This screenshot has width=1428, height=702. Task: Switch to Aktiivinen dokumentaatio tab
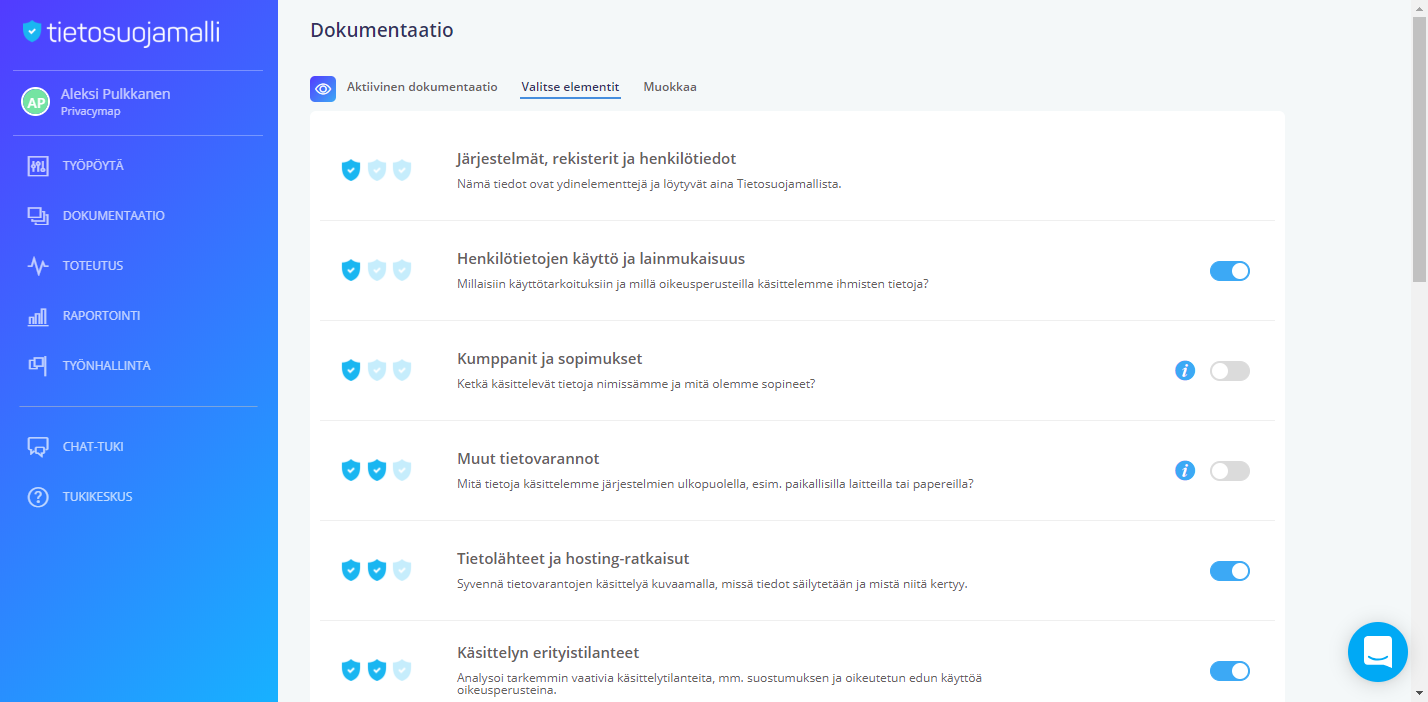click(422, 87)
